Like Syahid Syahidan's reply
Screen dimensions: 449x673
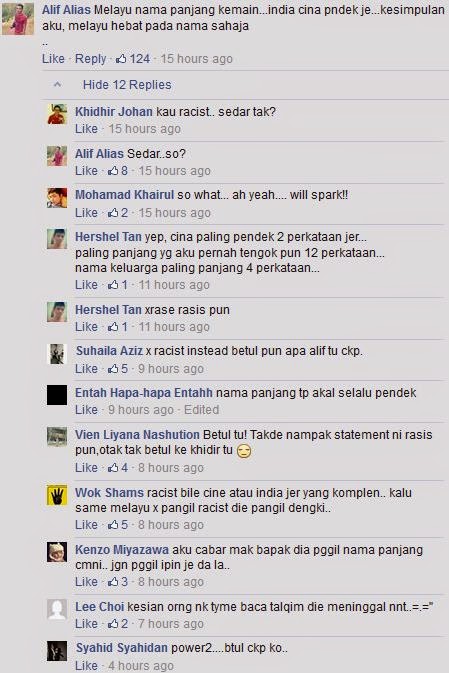[x=86, y=666]
